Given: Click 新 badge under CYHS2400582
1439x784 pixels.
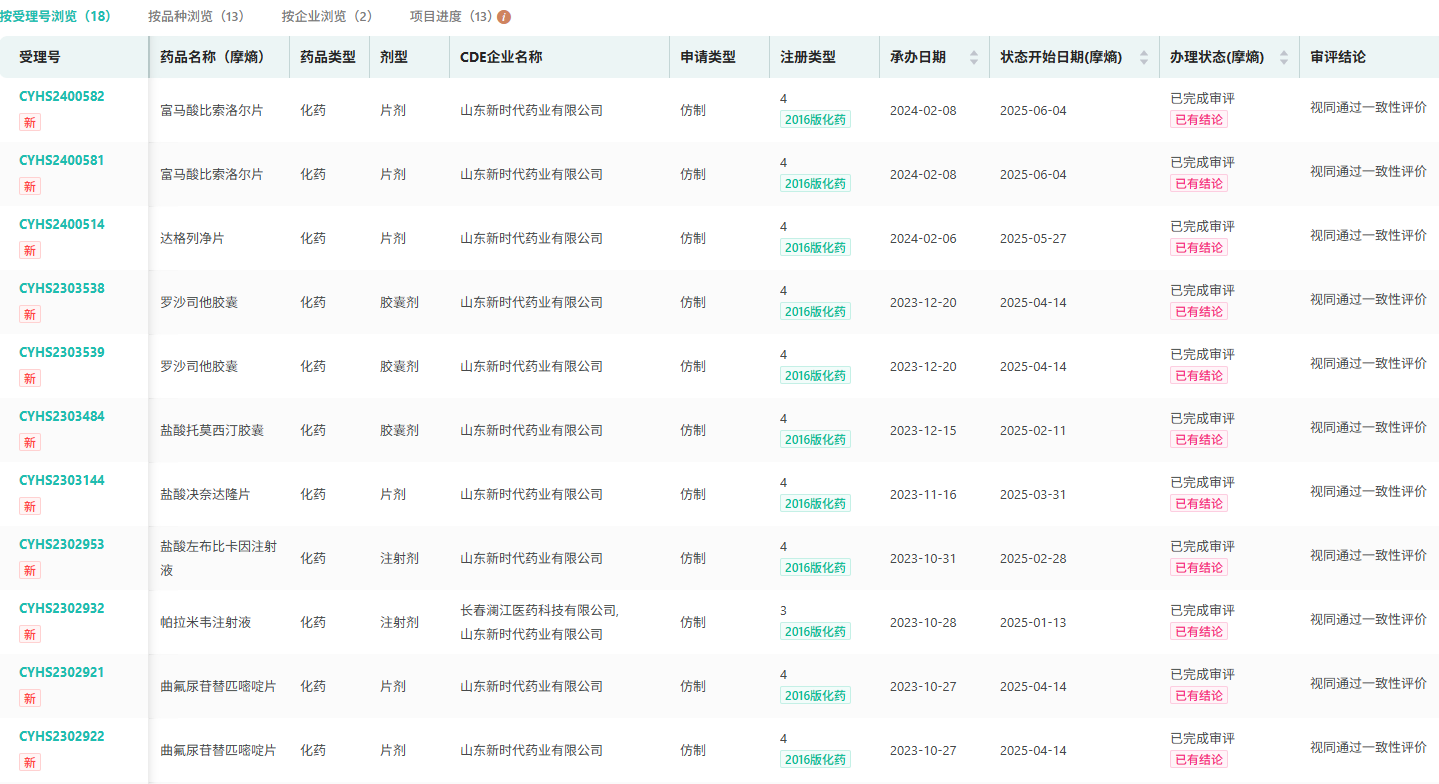Looking at the screenshot, I should (30, 122).
